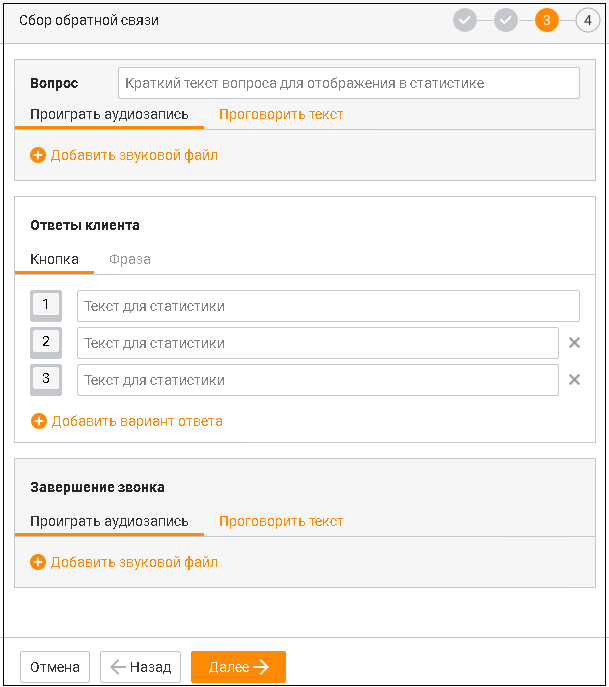Switch to Проговорить текст in Завершение звонка
Image resolution: width=609 pixels, height=687 pixels.
pos(281,521)
